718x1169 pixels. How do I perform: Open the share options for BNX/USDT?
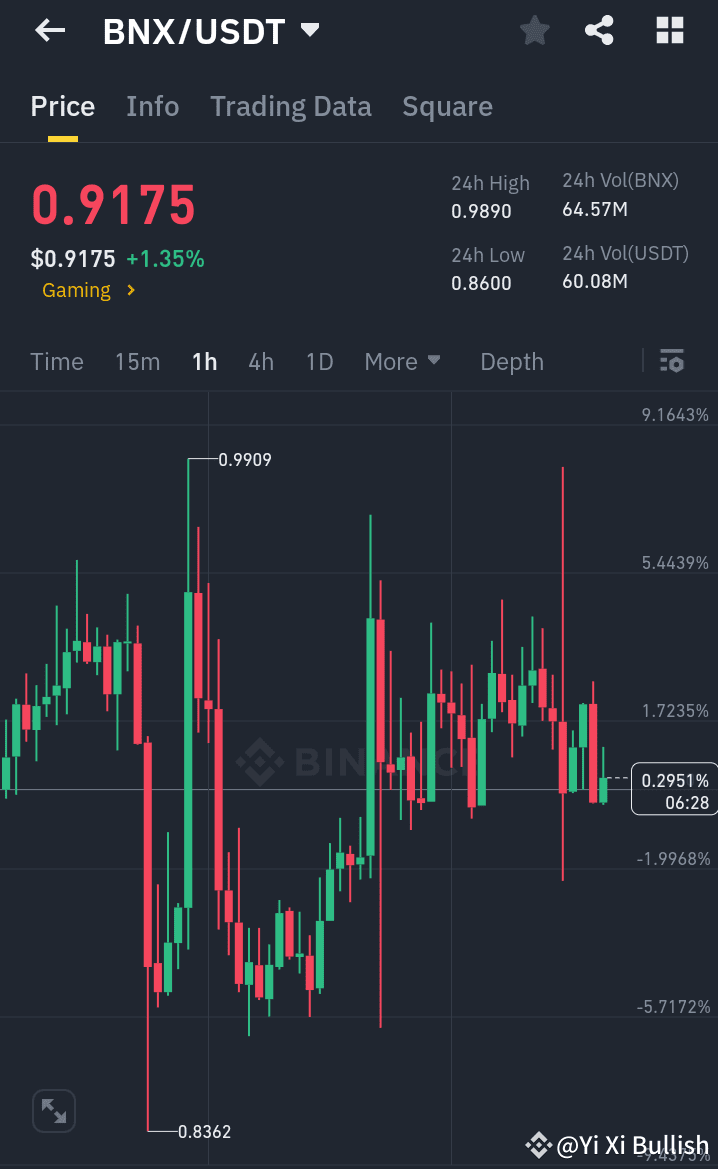pos(599,31)
